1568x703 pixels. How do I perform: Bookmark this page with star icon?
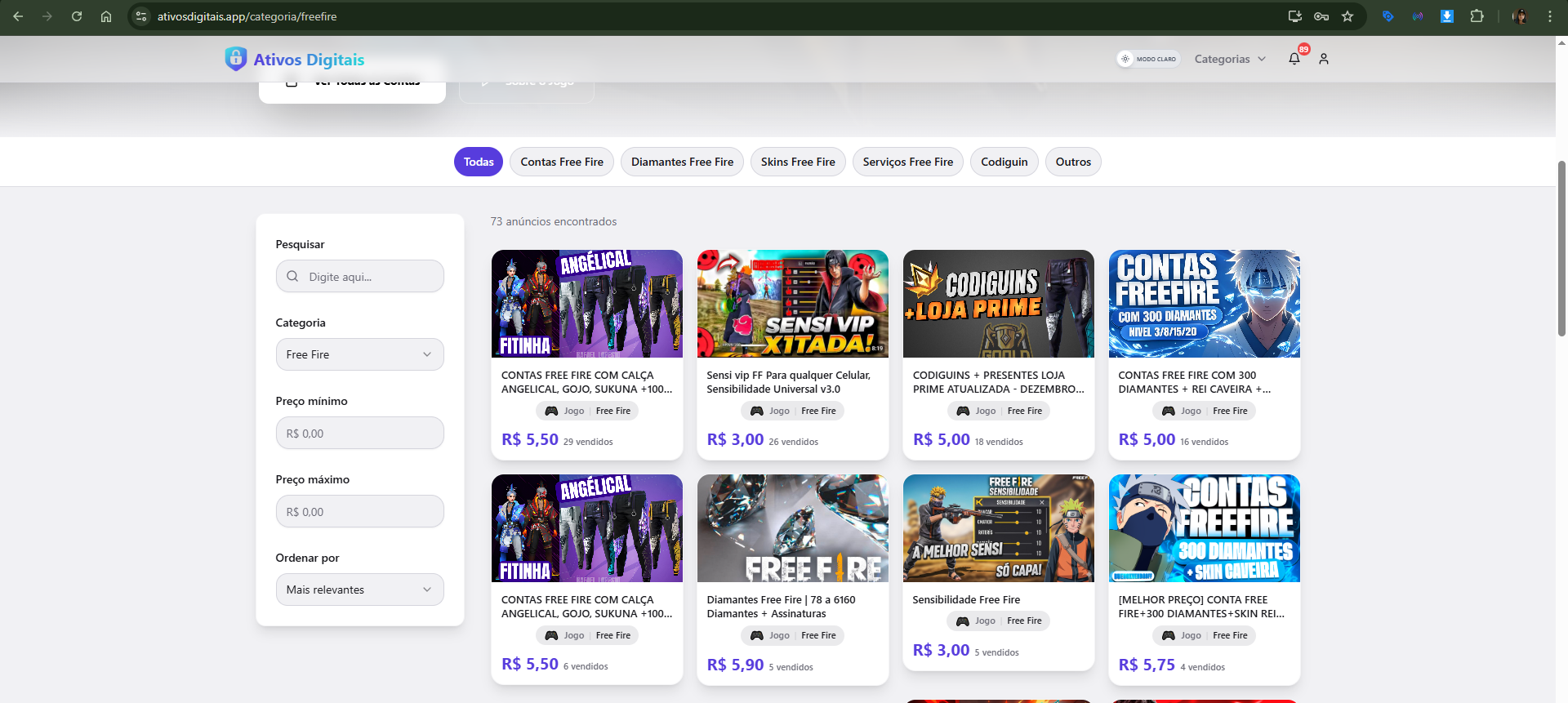1347,16
